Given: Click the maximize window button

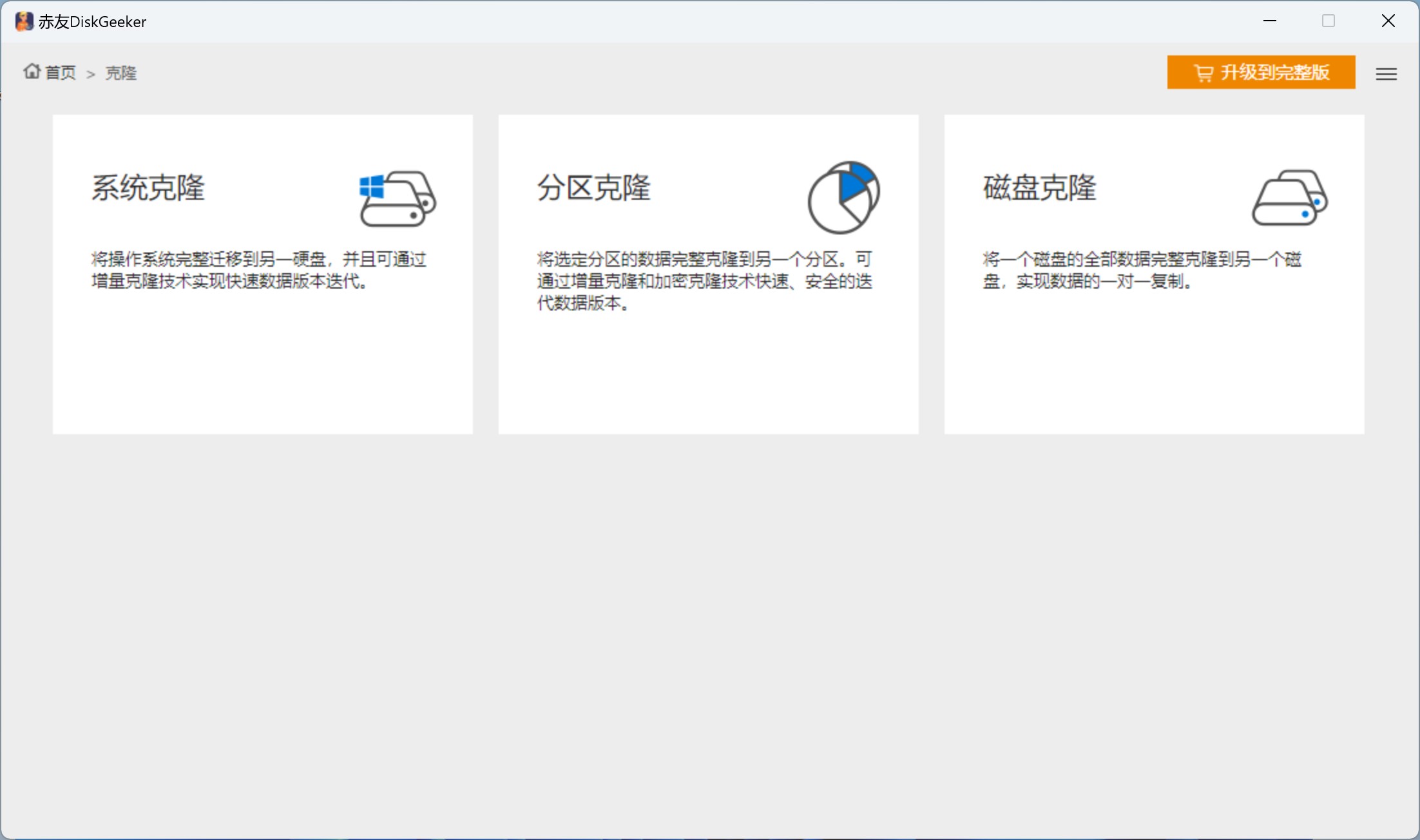Looking at the screenshot, I should 1329,21.
